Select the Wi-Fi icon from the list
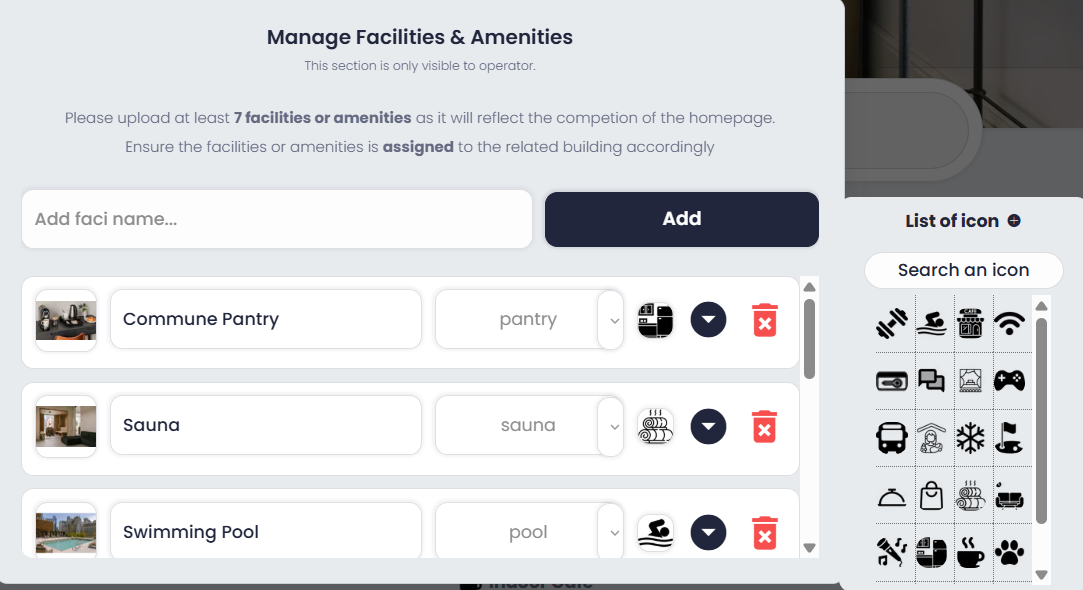1083x590 pixels. coord(1009,322)
